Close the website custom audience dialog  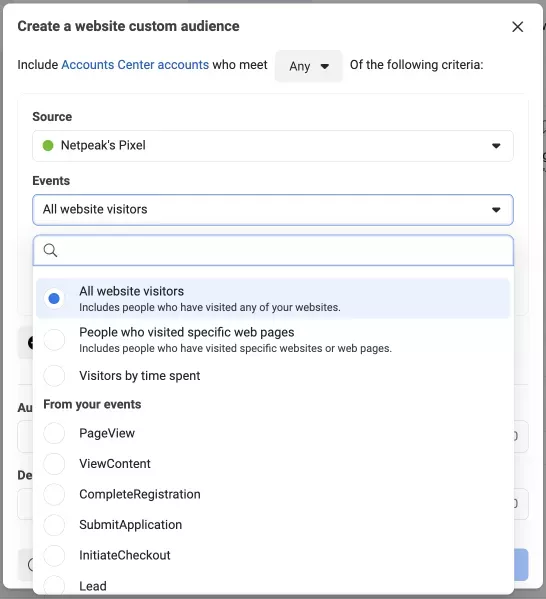click(517, 27)
